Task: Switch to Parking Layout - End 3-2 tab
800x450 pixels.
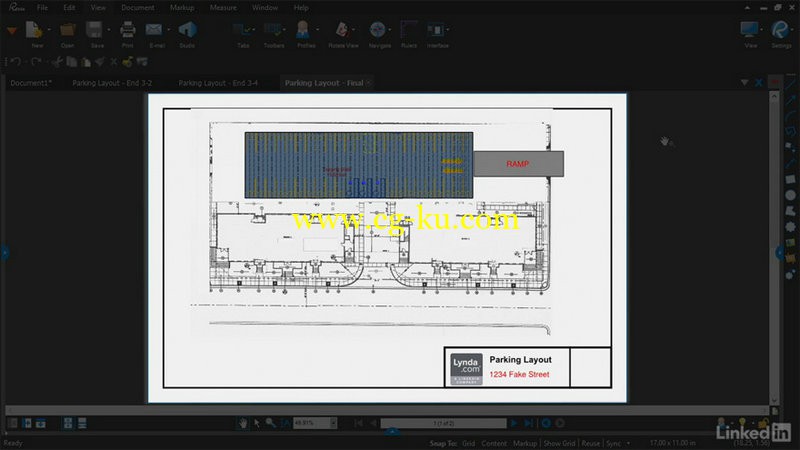Action: pyautogui.click(x=112, y=83)
